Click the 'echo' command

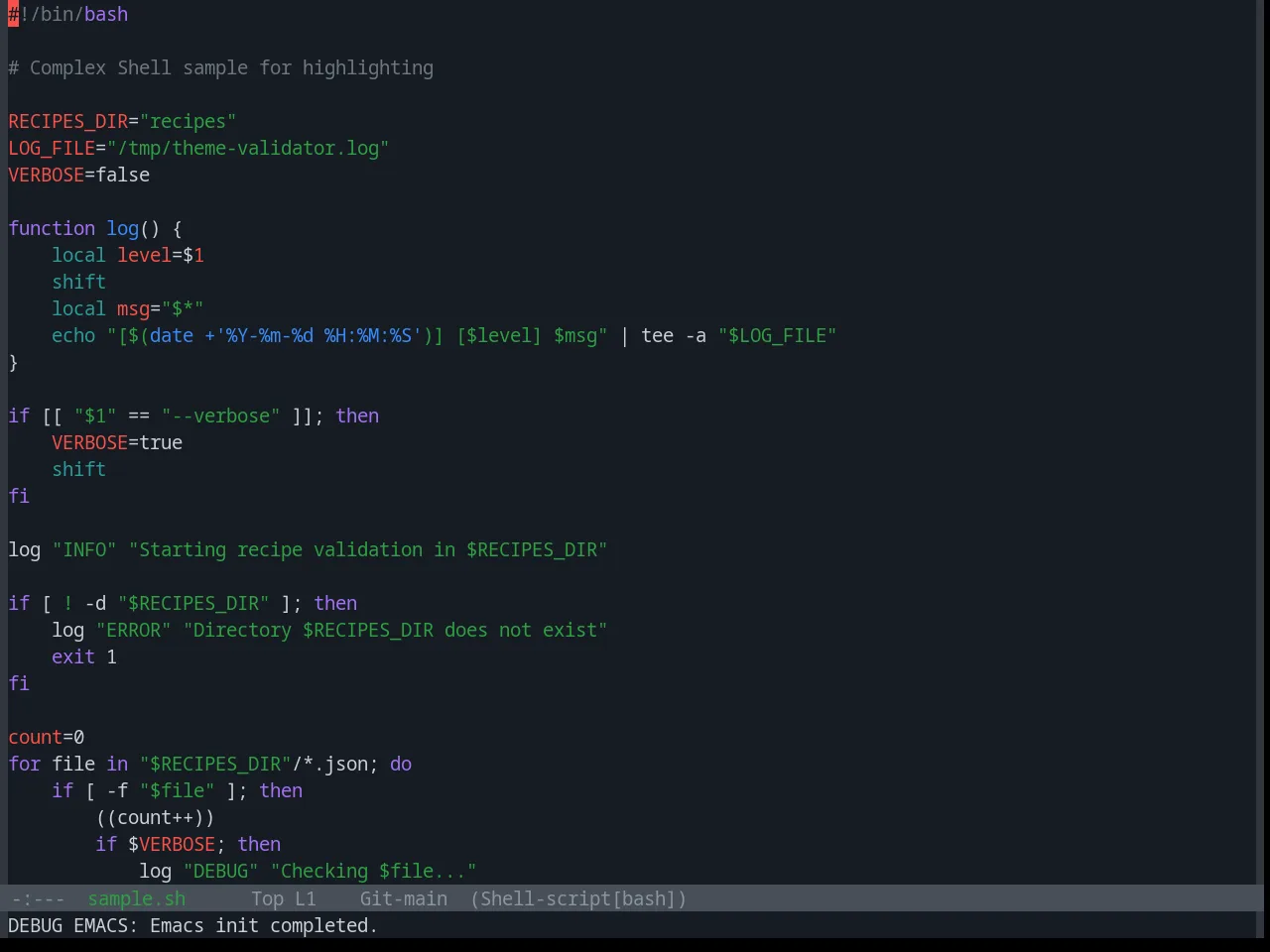(x=73, y=335)
